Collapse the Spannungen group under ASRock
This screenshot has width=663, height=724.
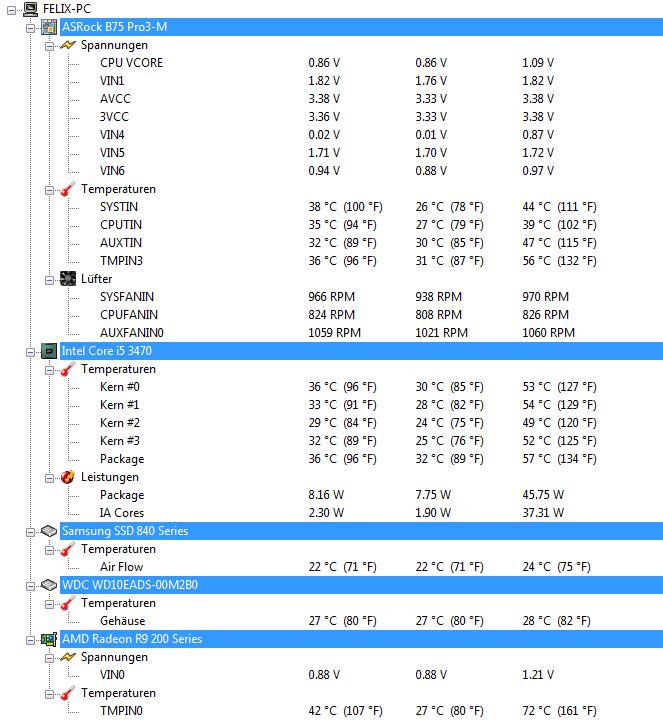click(49, 46)
